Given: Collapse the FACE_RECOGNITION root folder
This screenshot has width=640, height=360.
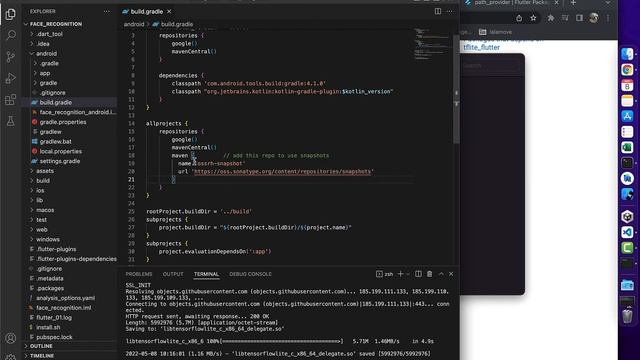Looking at the screenshot, I should (x=56, y=24).
